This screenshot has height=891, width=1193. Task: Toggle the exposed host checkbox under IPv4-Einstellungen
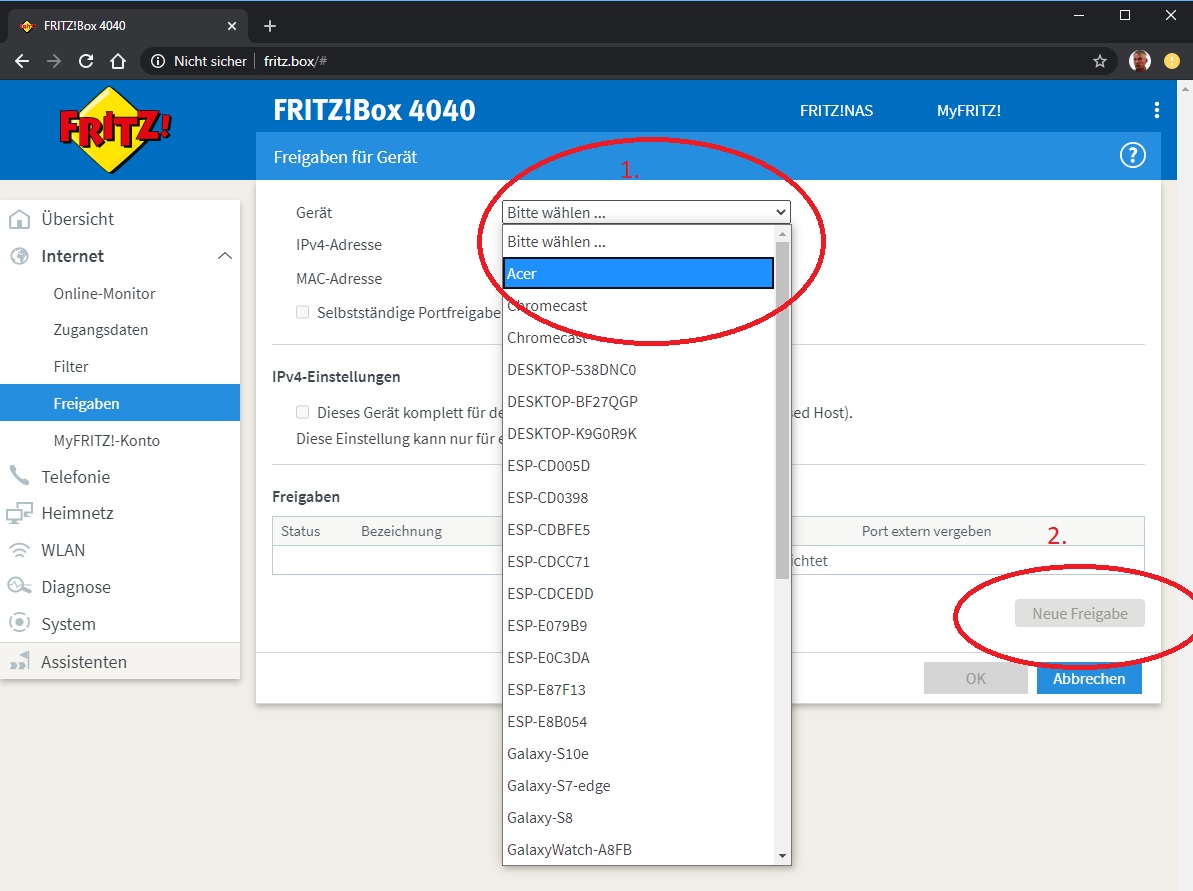pyautogui.click(x=302, y=412)
